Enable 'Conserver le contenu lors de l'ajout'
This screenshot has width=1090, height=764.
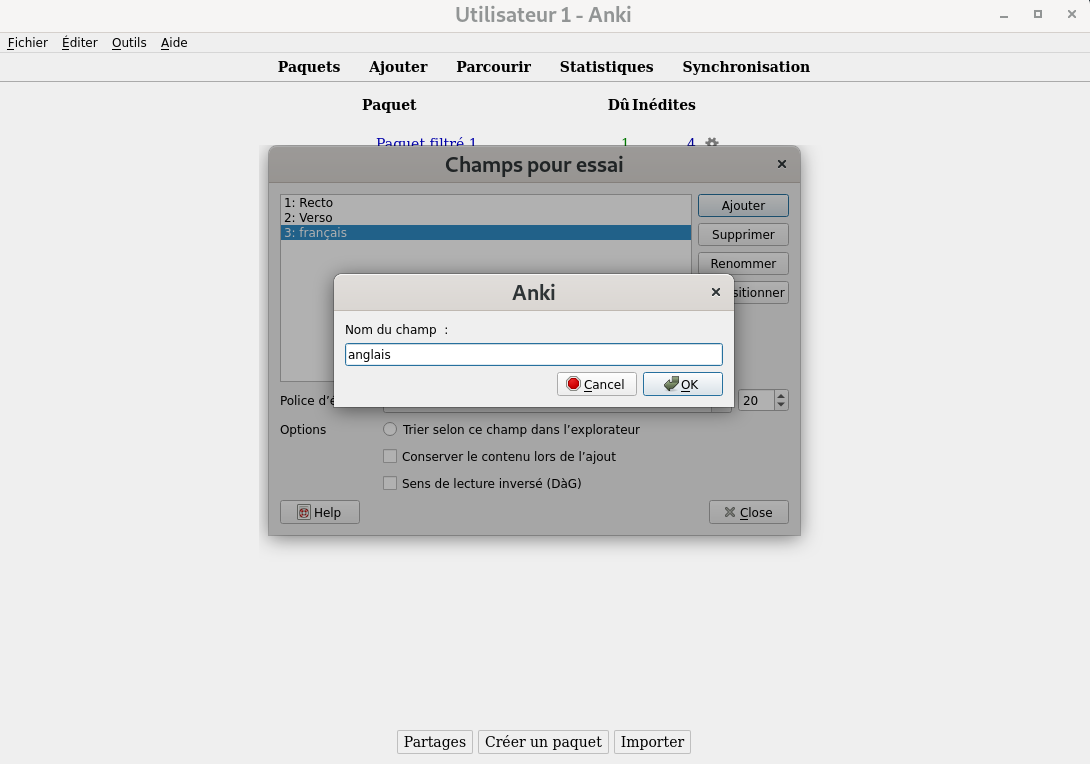point(391,456)
